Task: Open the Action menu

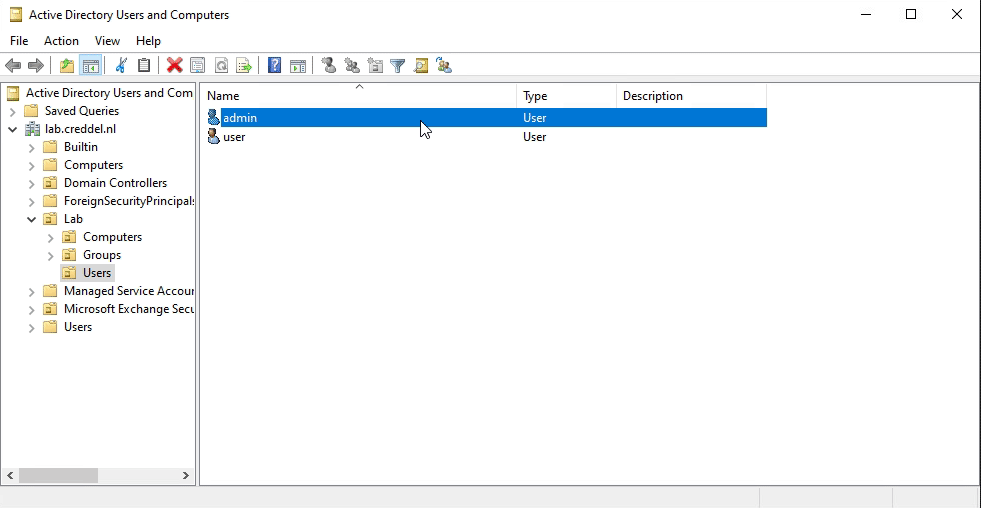Action: pos(61,41)
